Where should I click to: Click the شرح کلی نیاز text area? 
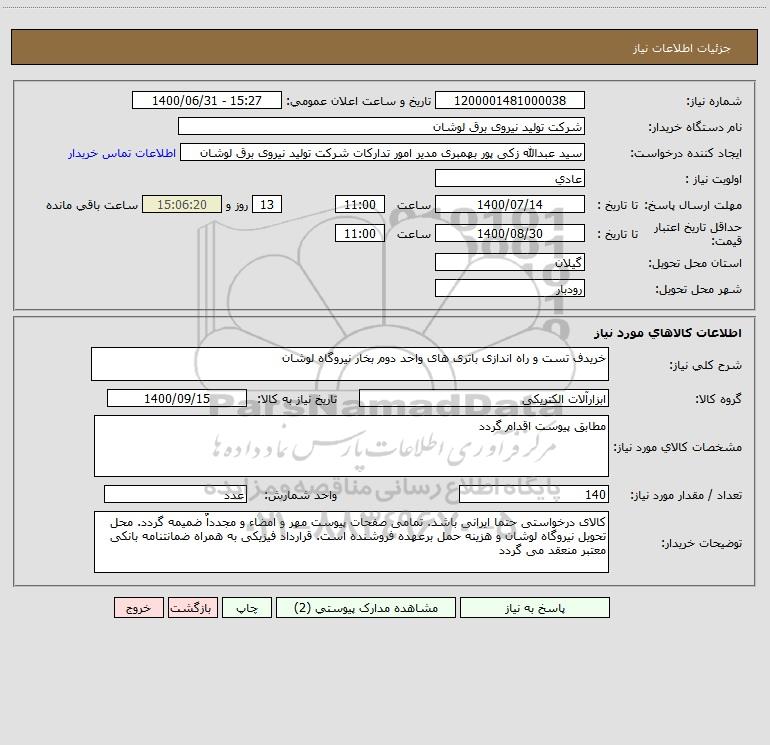pyautogui.click(x=350, y=364)
